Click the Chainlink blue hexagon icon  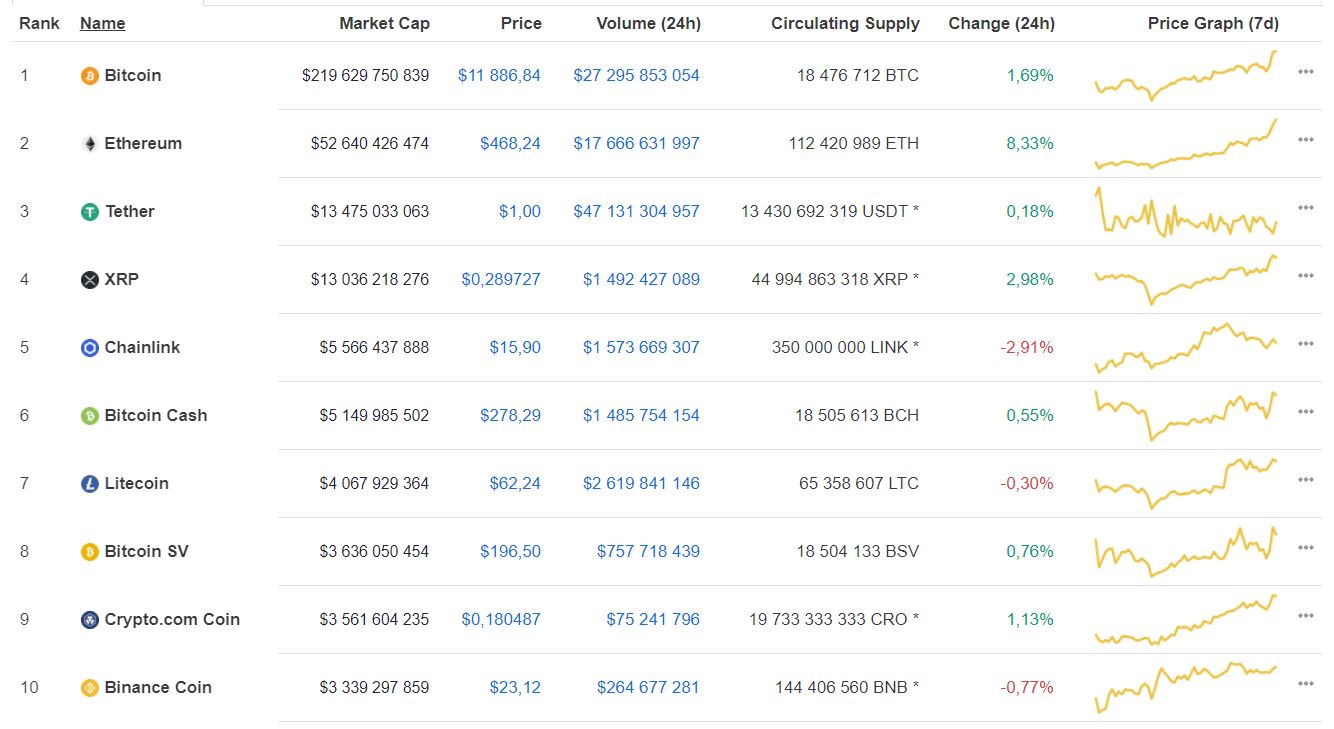pyautogui.click(x=89, y=348)
